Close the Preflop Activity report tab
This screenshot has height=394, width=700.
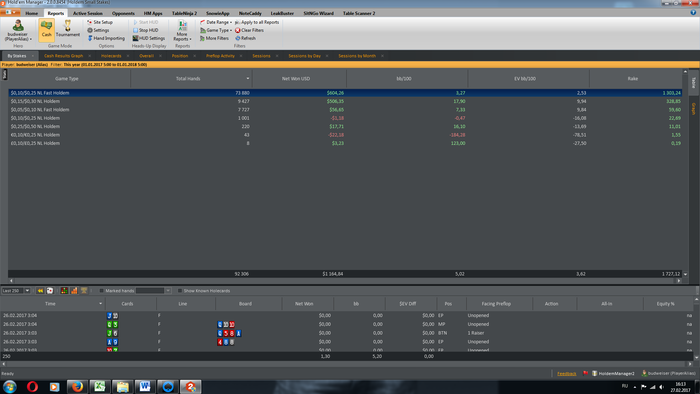(x=241, y=56)
